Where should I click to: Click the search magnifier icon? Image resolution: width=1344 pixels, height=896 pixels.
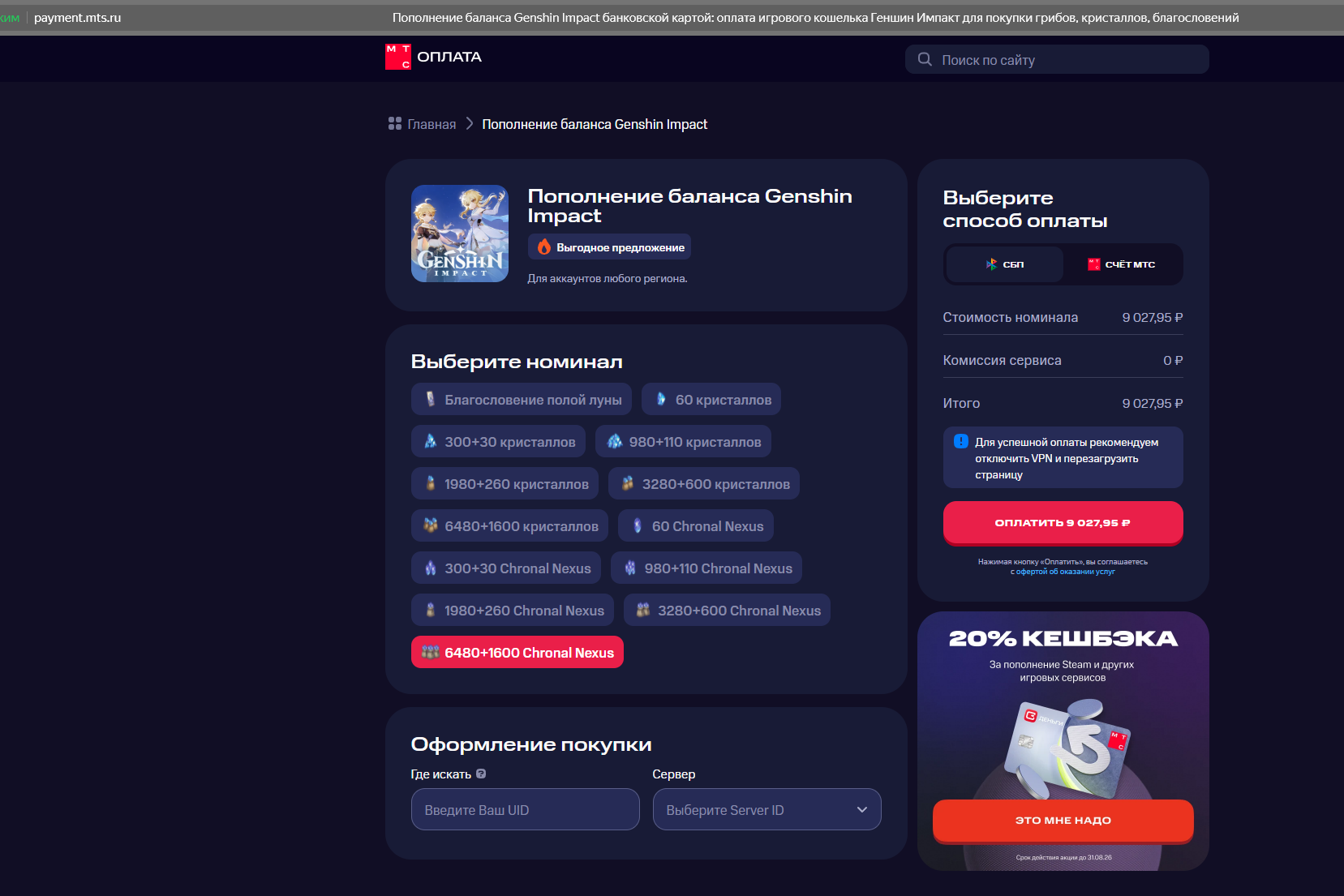tap(925, 59)
